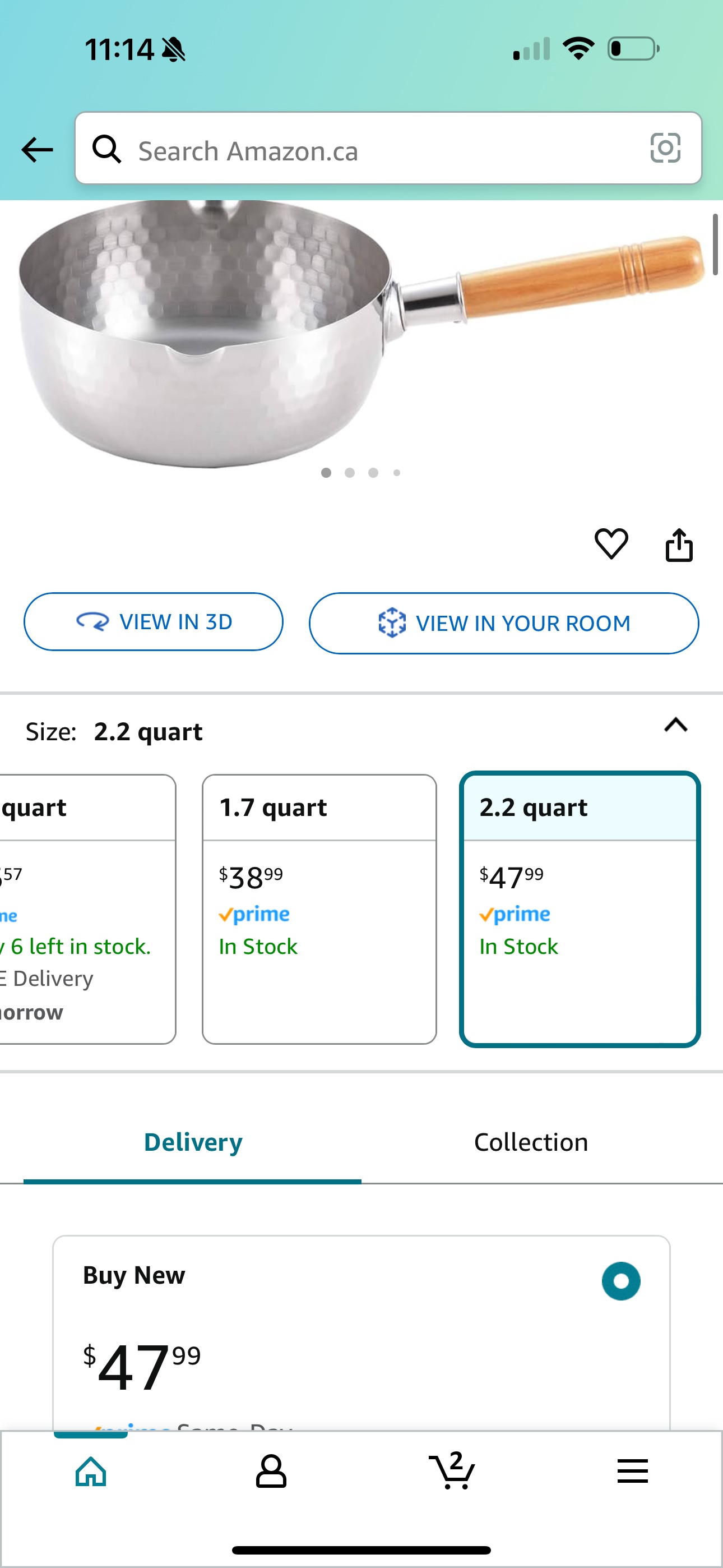Tap the back arrow icon

[37, 150]
